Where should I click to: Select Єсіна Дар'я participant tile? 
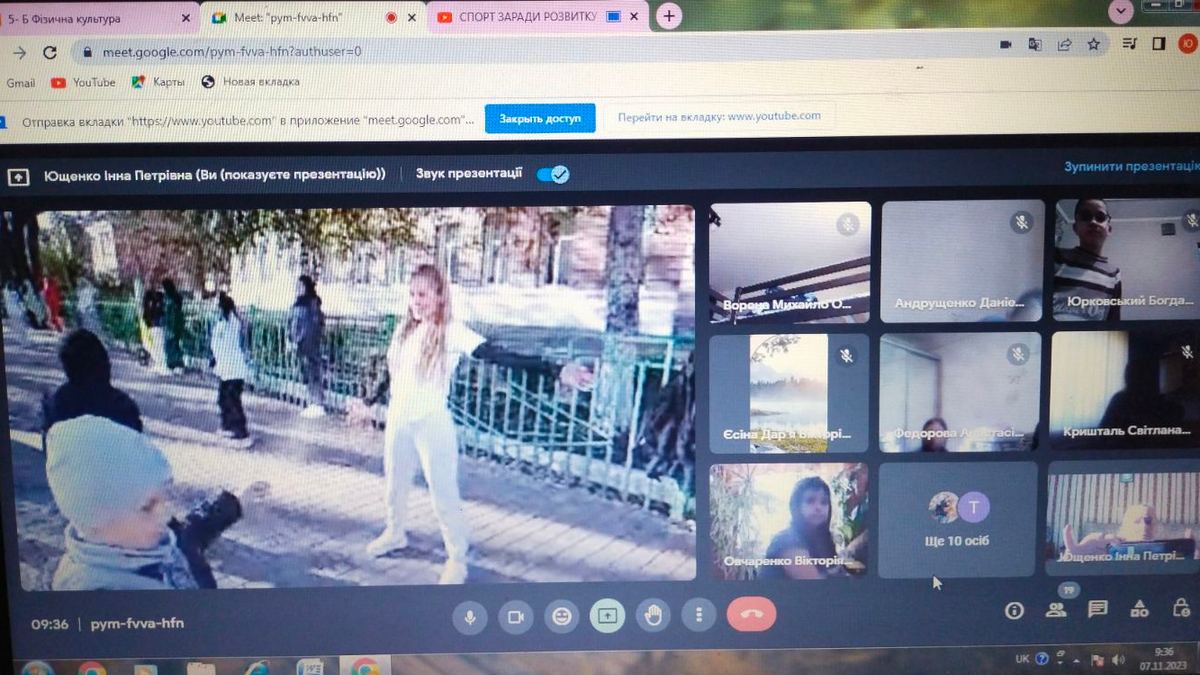(789, 393)
